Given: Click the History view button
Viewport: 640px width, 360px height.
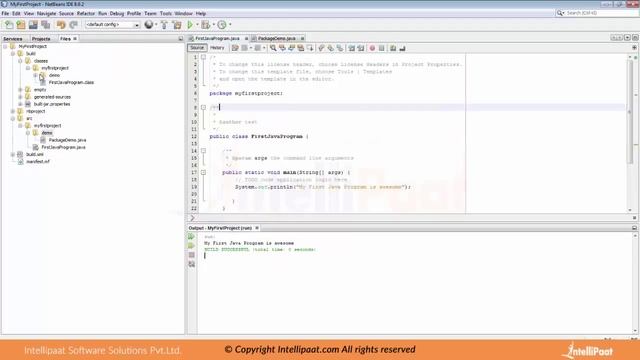Looking at the screenshot, I should coord(217,48).
